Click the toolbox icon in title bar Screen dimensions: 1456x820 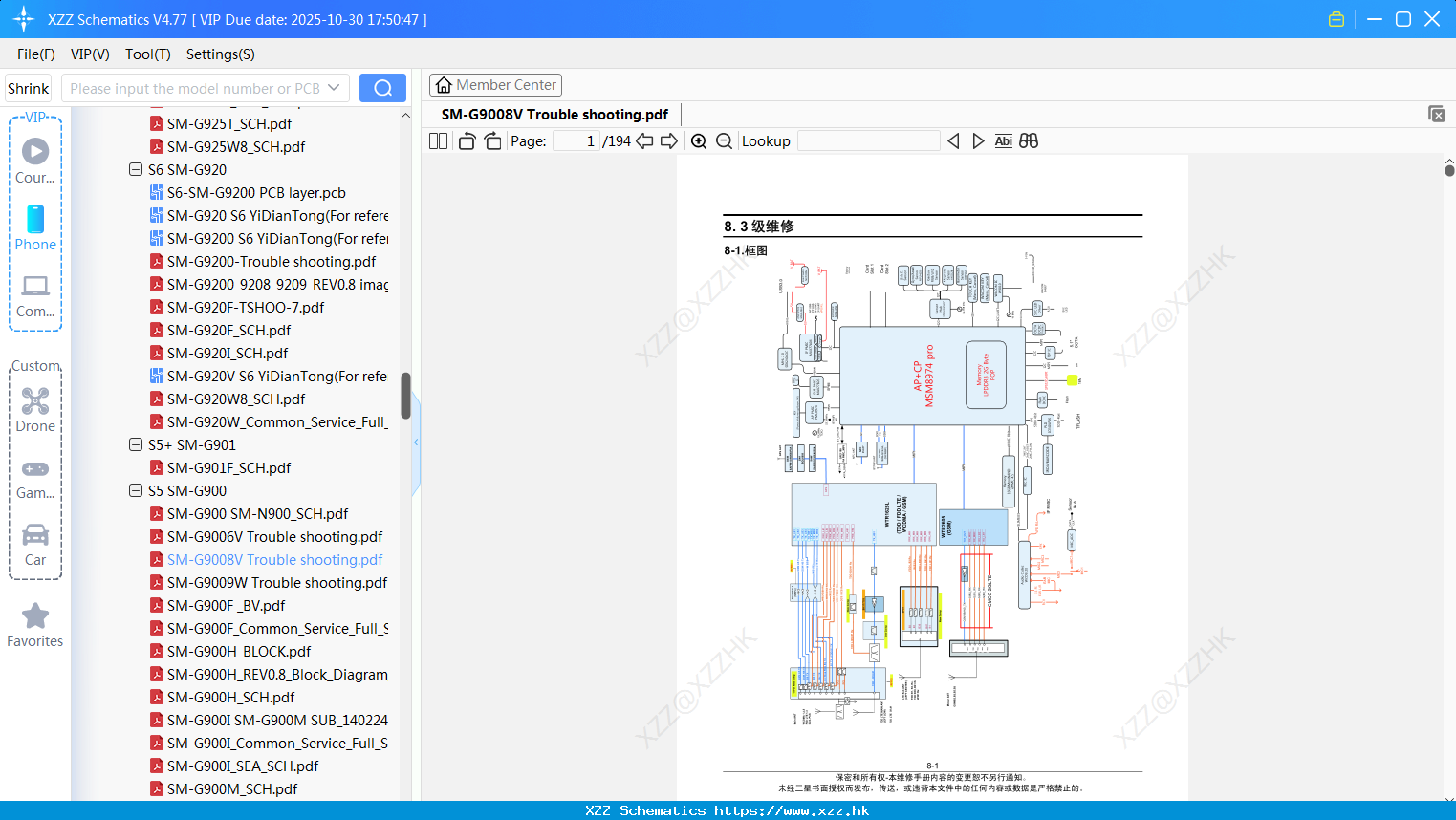1336,19
